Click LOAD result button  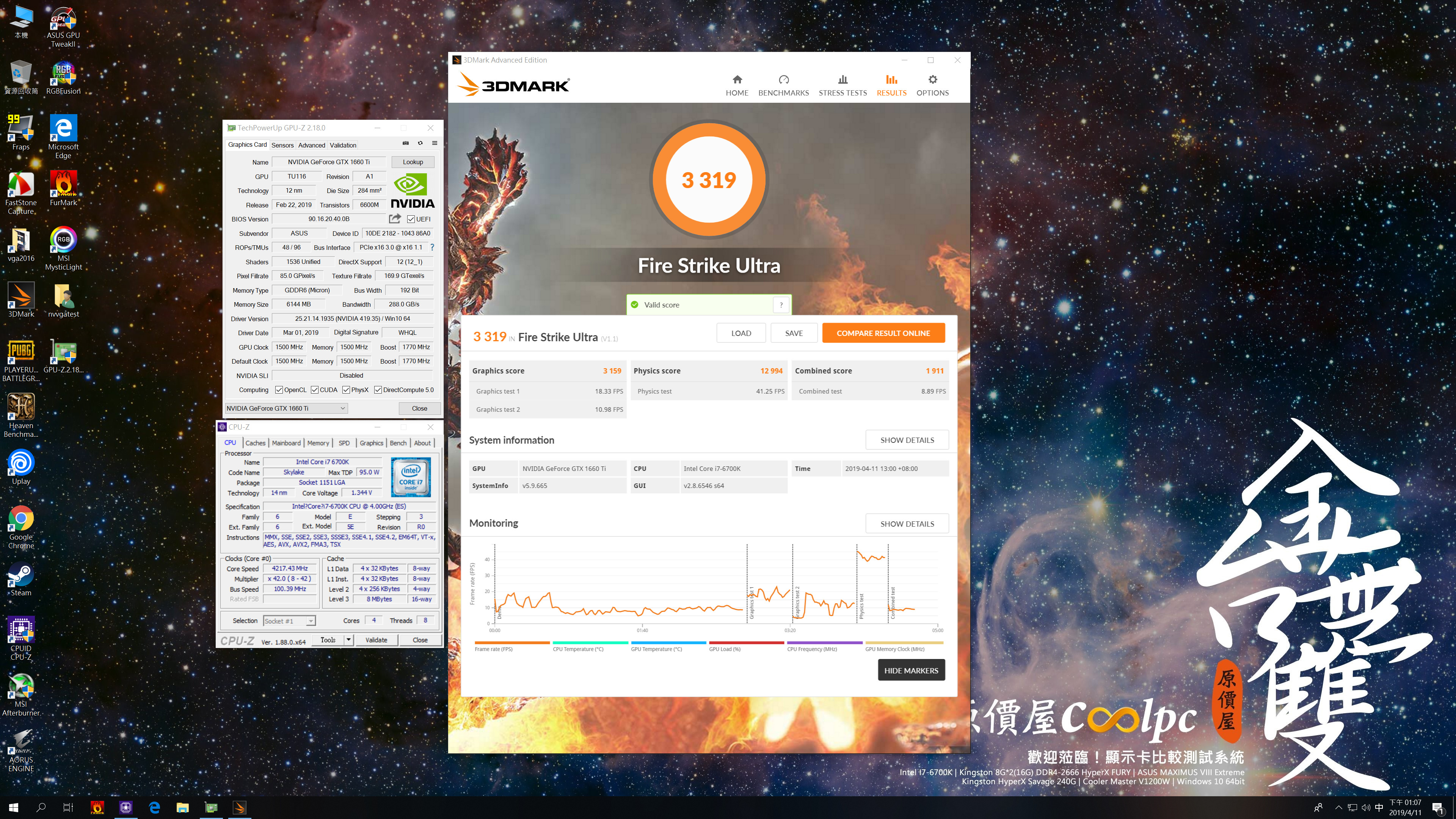[x=741, y=333]
